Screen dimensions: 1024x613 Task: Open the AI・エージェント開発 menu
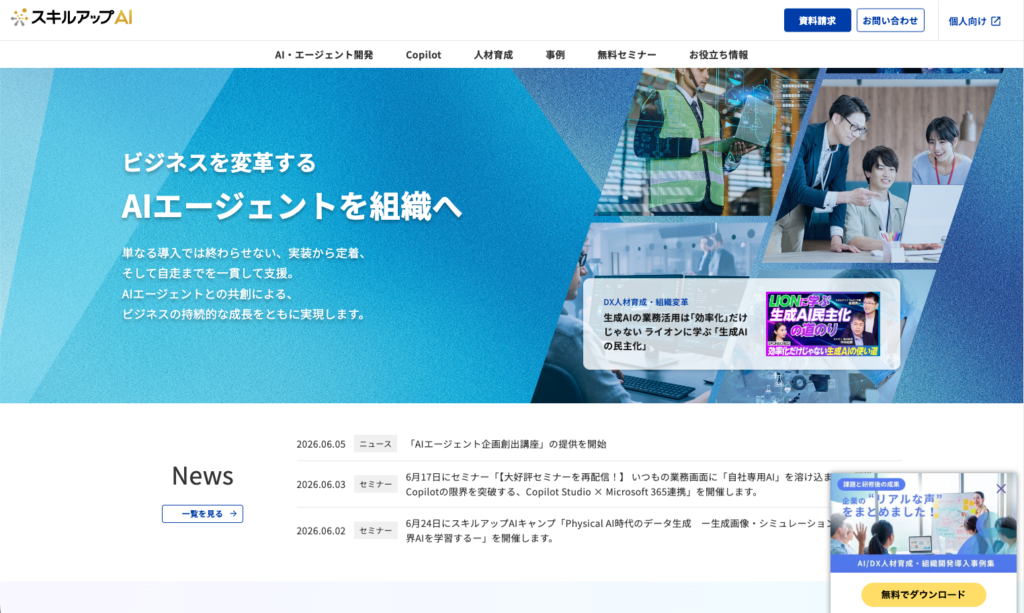(324, 55)
